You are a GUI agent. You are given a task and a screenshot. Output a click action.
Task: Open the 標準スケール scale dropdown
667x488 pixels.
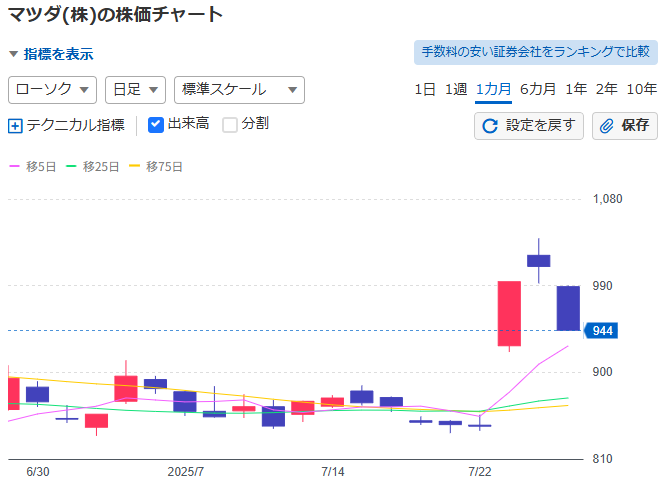[x=239, y=90]
